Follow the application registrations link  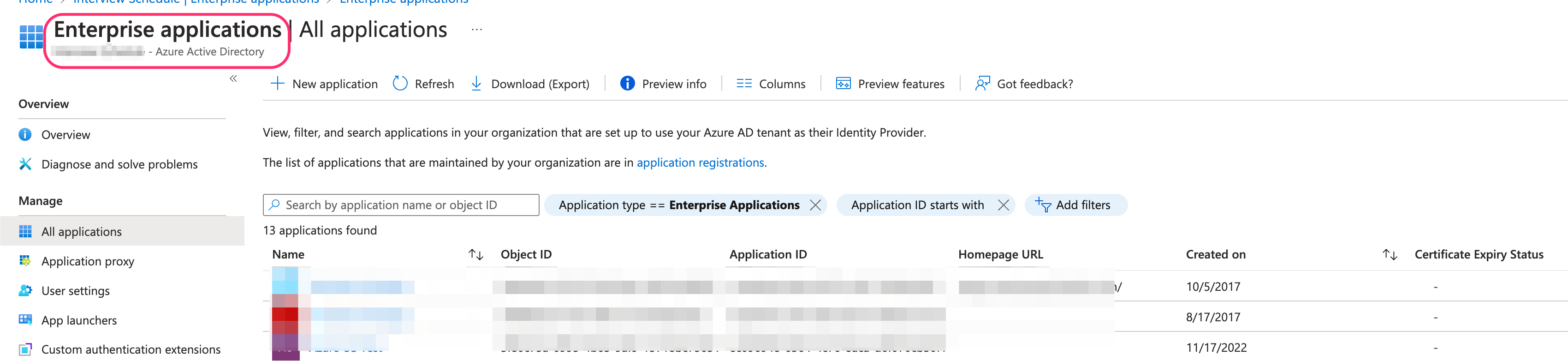(700, 163)
